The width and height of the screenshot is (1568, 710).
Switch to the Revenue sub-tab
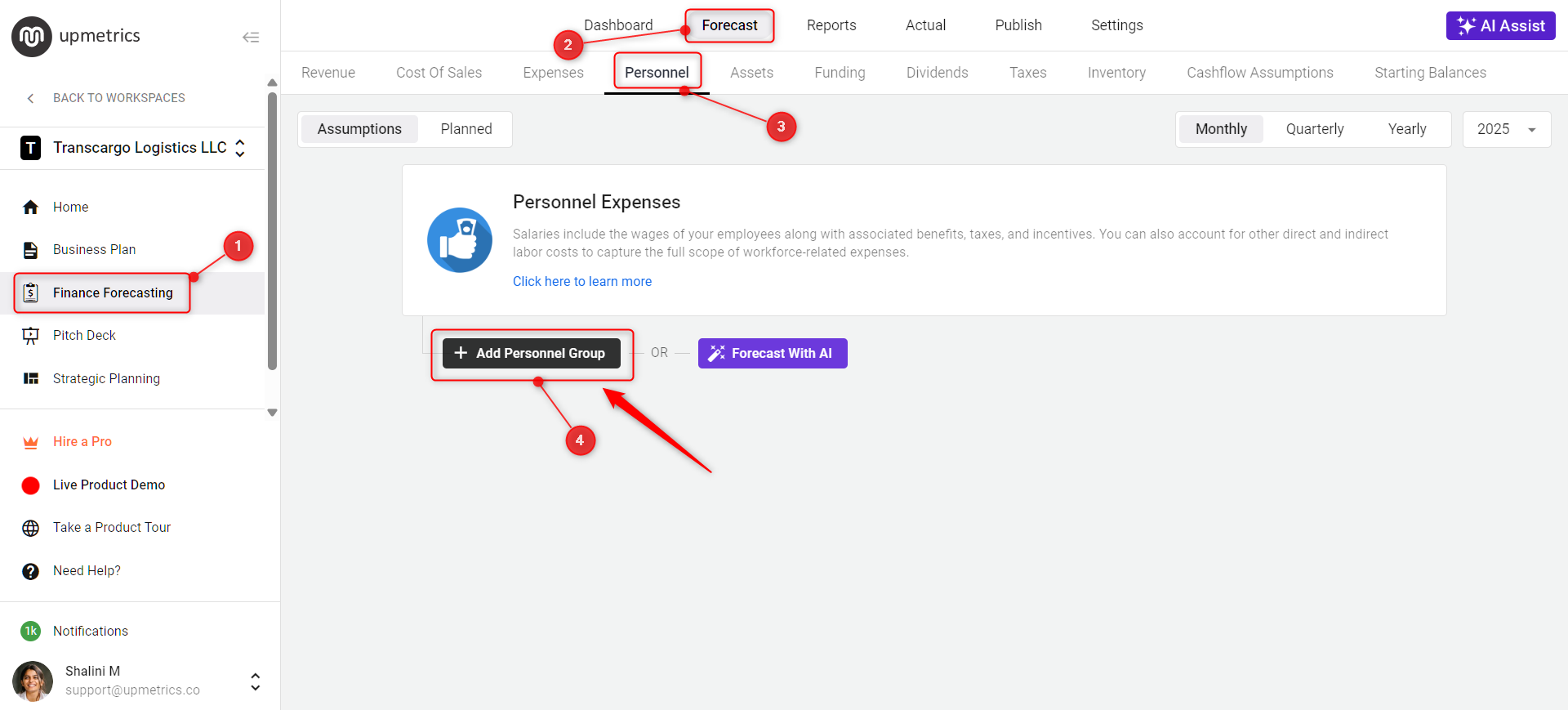pos(328,73)
